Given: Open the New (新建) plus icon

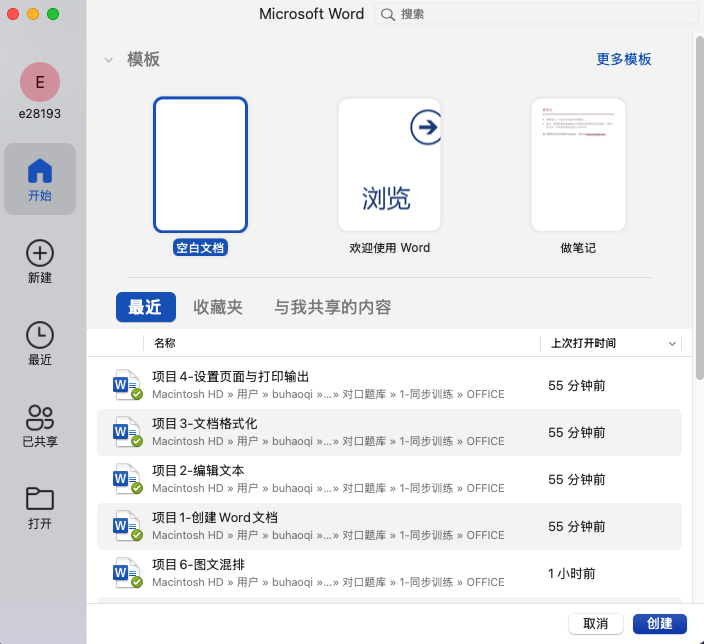Looking at the screenshot, I should coord(40,252).
